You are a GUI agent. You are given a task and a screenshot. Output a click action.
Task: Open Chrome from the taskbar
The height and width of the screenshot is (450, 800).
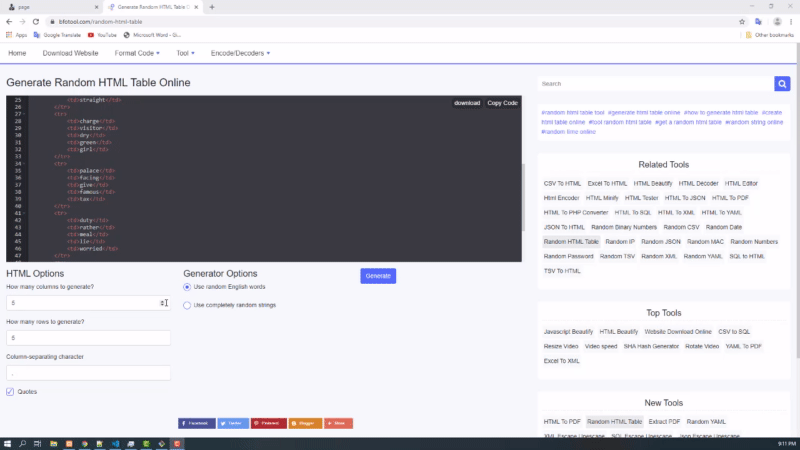point(85,444)
